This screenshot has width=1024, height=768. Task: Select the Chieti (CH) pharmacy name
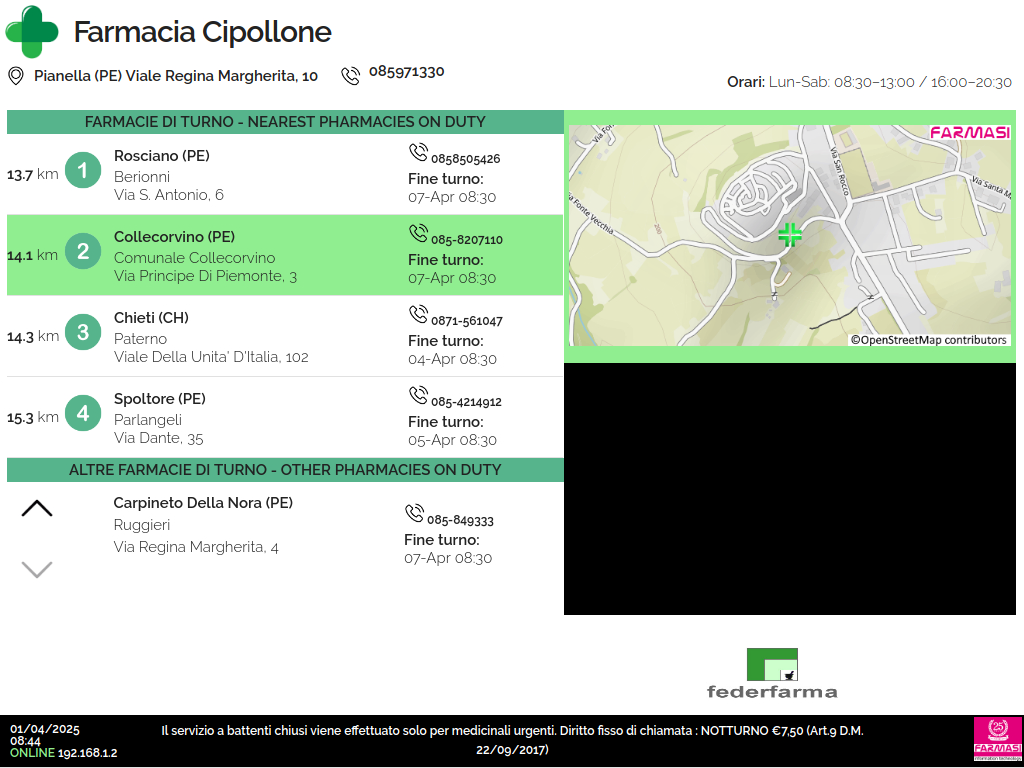pyautogui.click(x=151, y=318)
